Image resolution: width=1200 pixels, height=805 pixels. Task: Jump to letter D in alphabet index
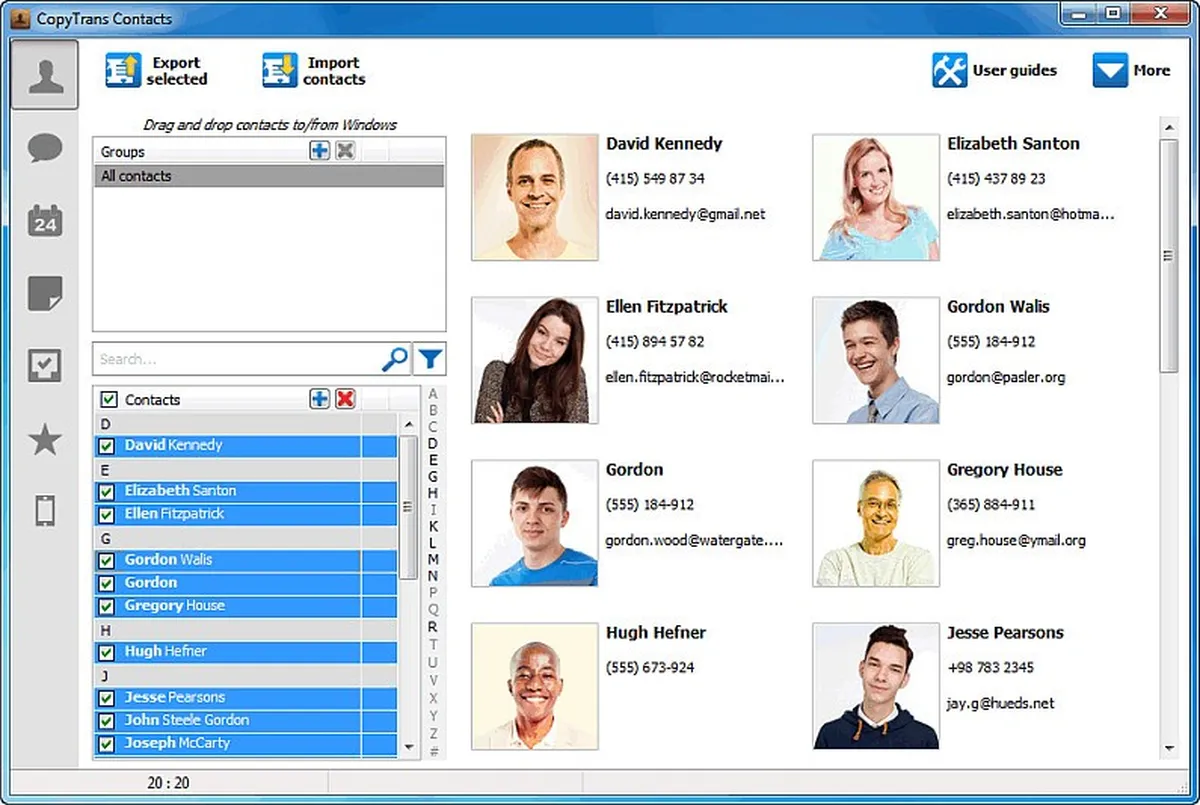pyautogui.click(x=433, y=443)
